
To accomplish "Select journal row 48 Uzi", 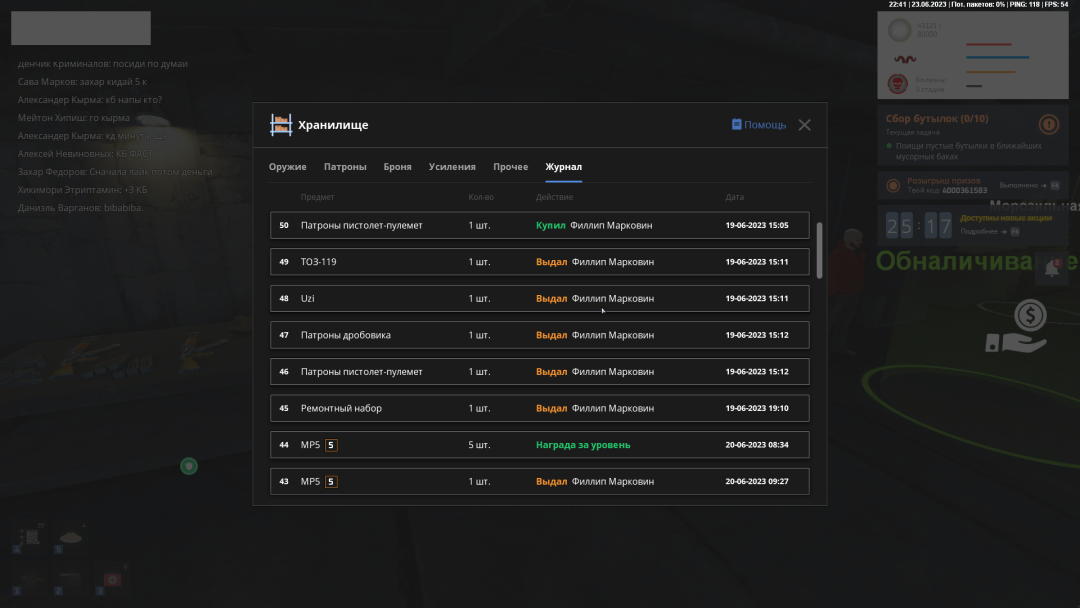I will 540,298.
